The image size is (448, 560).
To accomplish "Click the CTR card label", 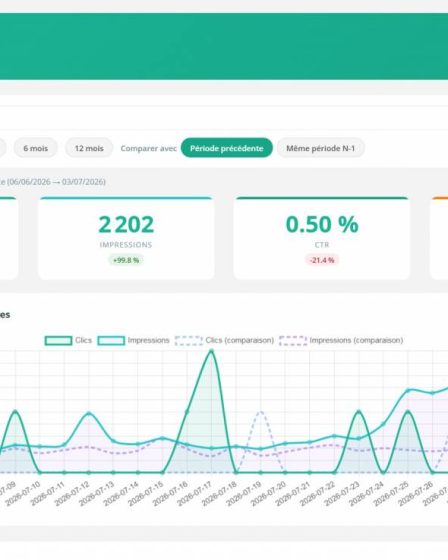I will point(322,245).
